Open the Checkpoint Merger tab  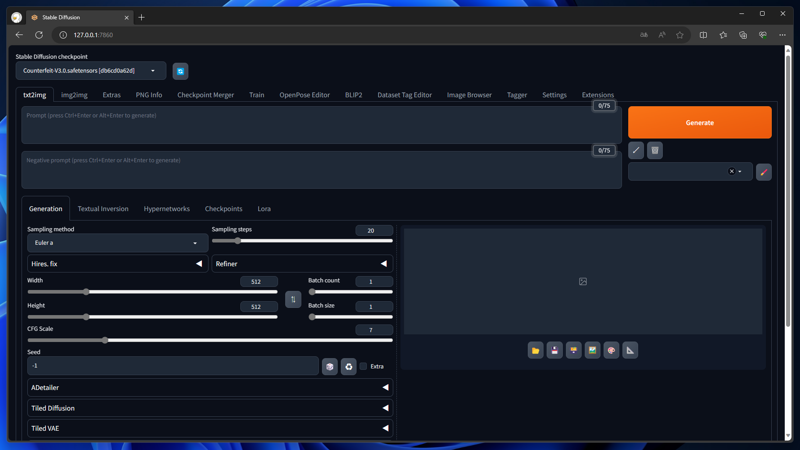coord(206,95)
